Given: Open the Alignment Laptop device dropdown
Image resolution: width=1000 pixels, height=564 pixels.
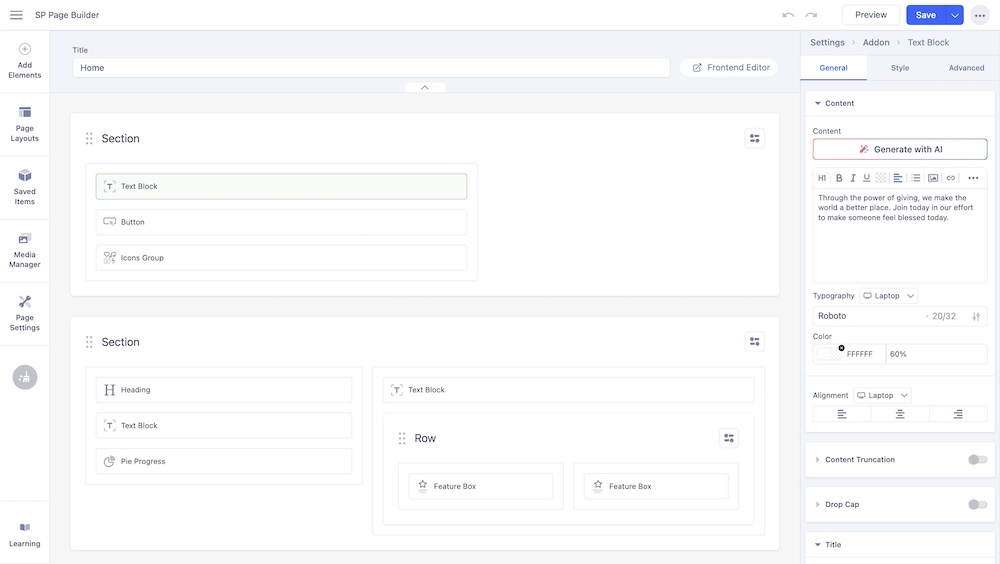Looking at the screenshot, I should (x=883, y=396).
